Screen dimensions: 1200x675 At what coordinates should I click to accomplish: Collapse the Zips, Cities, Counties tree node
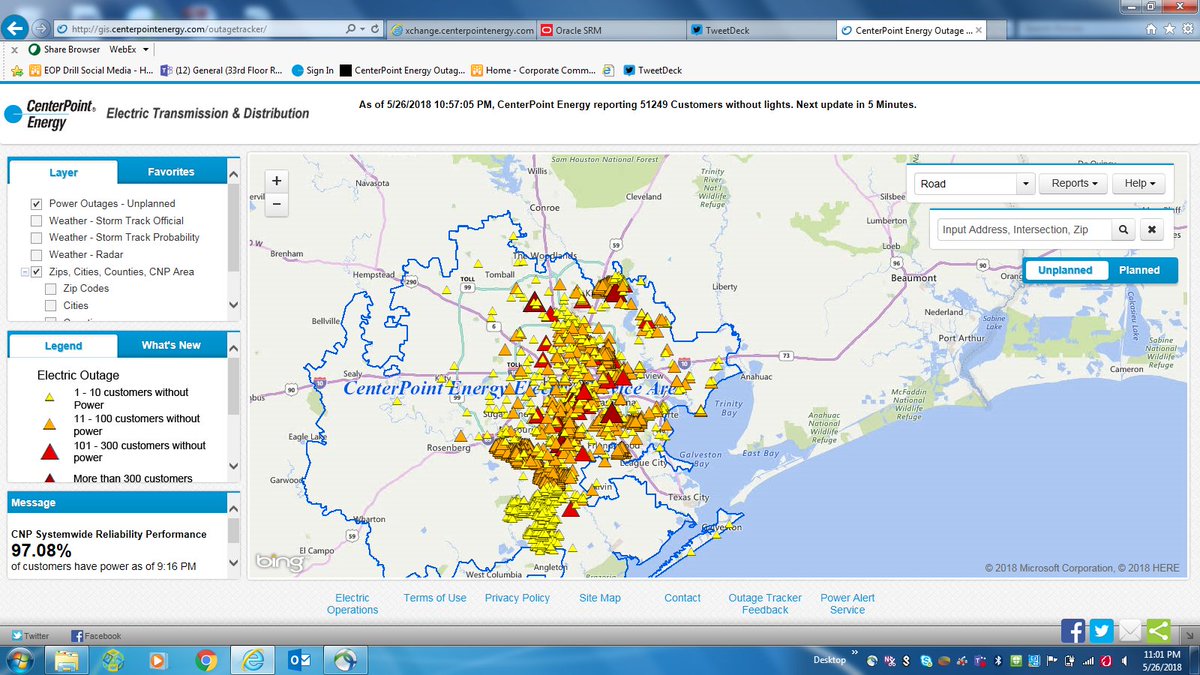coord(23,272)
